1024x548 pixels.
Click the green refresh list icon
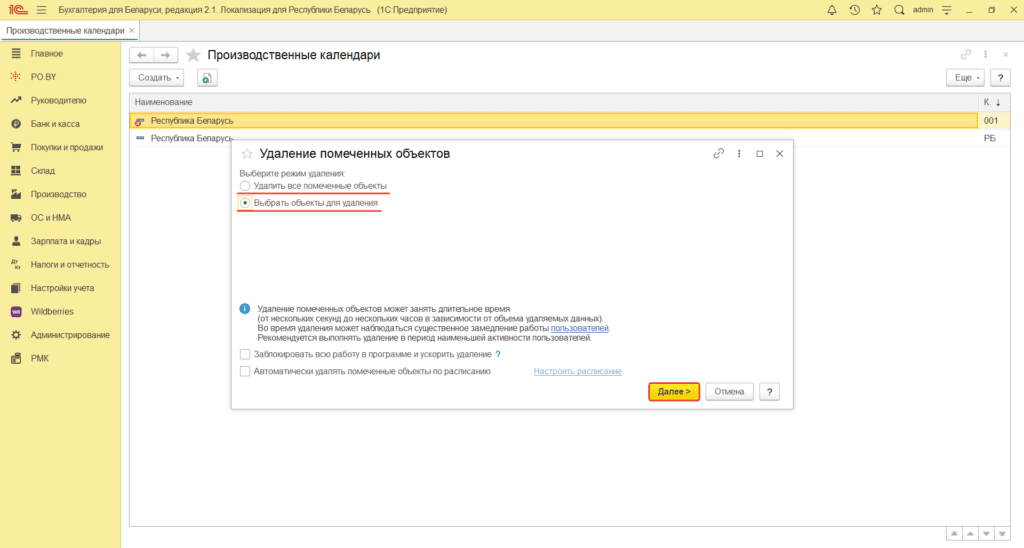pyautogui.click(x=206, y=78)
